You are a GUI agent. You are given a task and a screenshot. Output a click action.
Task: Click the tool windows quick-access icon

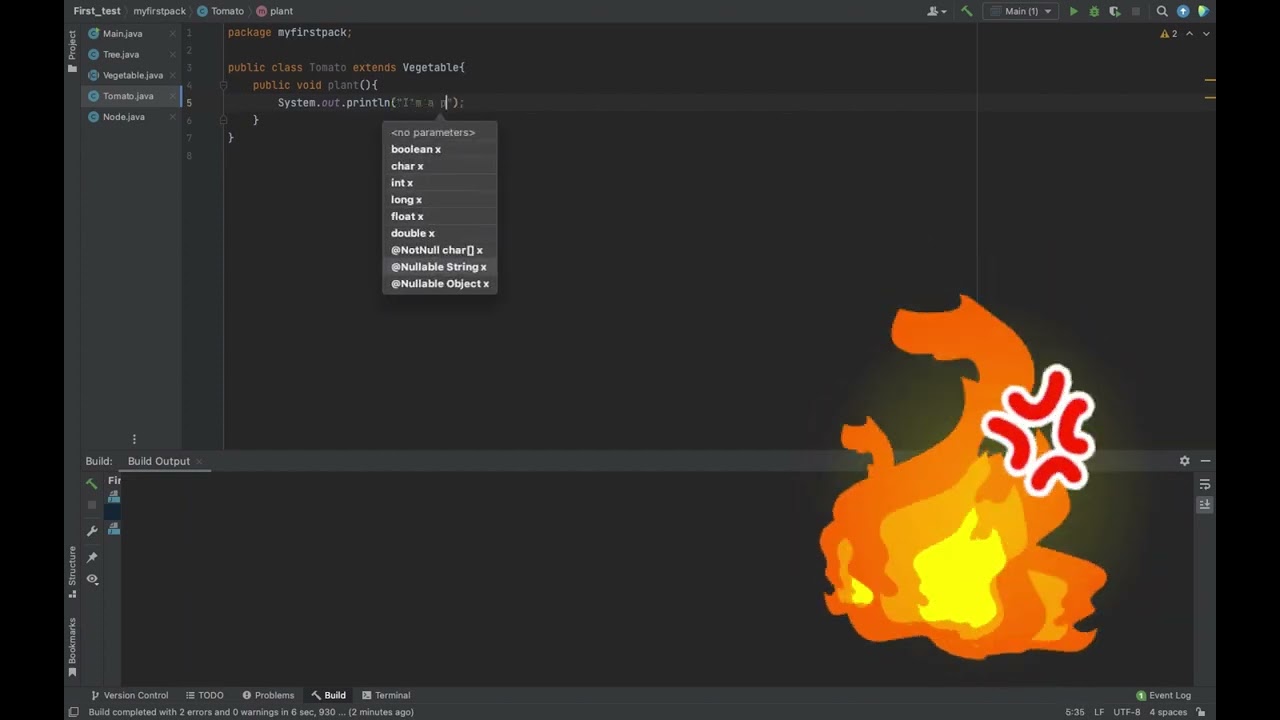pos(73,712)
